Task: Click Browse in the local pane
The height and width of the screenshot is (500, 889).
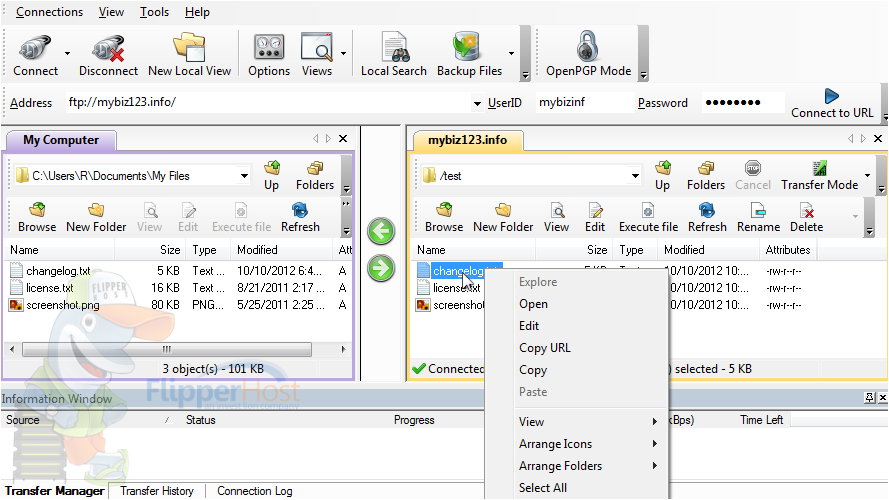Action: point(37,210)
